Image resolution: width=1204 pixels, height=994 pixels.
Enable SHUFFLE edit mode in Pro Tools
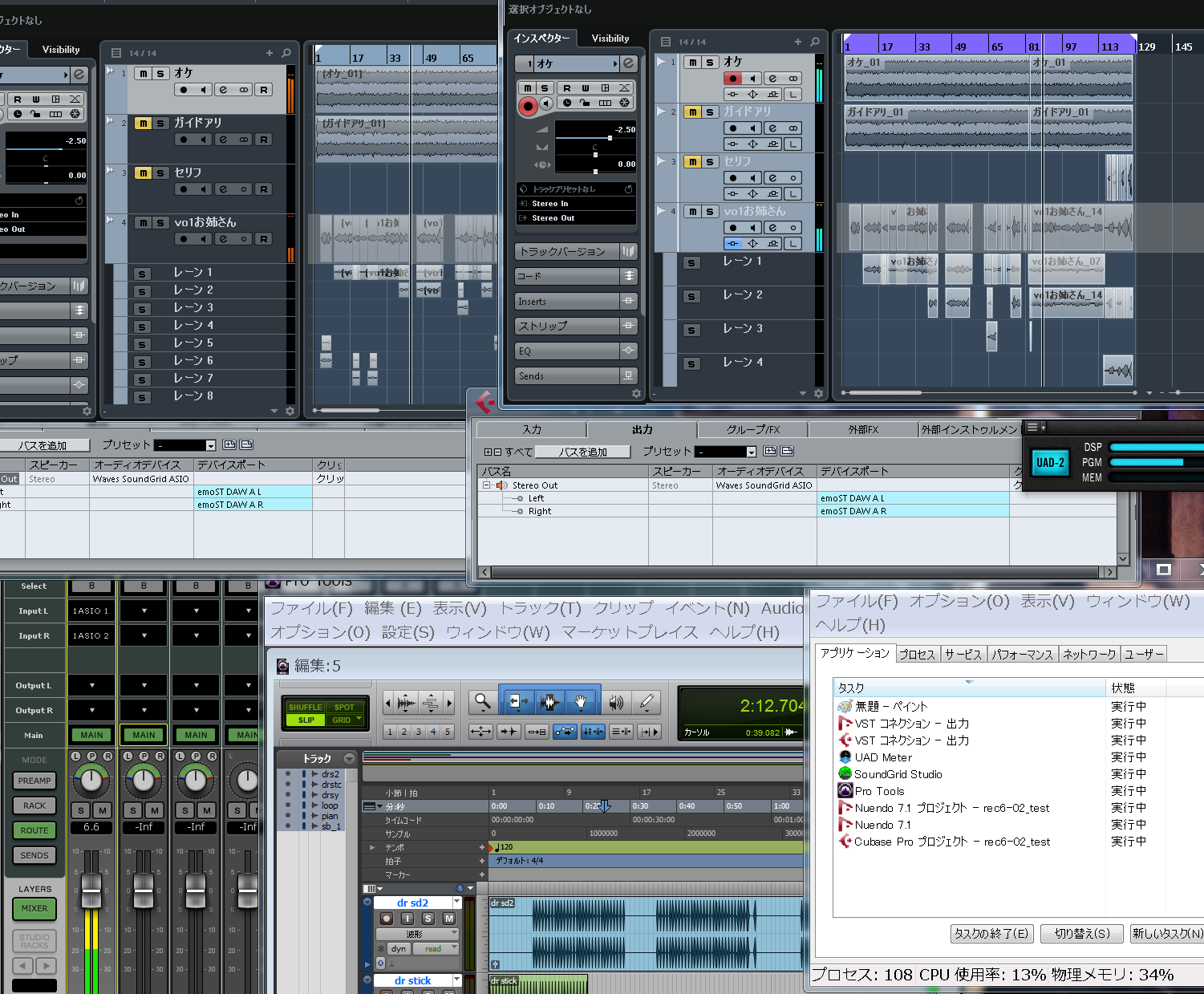(x=305, y=708)
